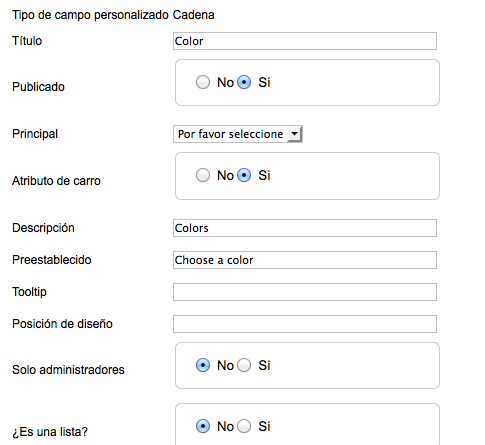This screenshot has width=485, height=445.
Task: Click the Publicado label
Action: pos(38,87)
